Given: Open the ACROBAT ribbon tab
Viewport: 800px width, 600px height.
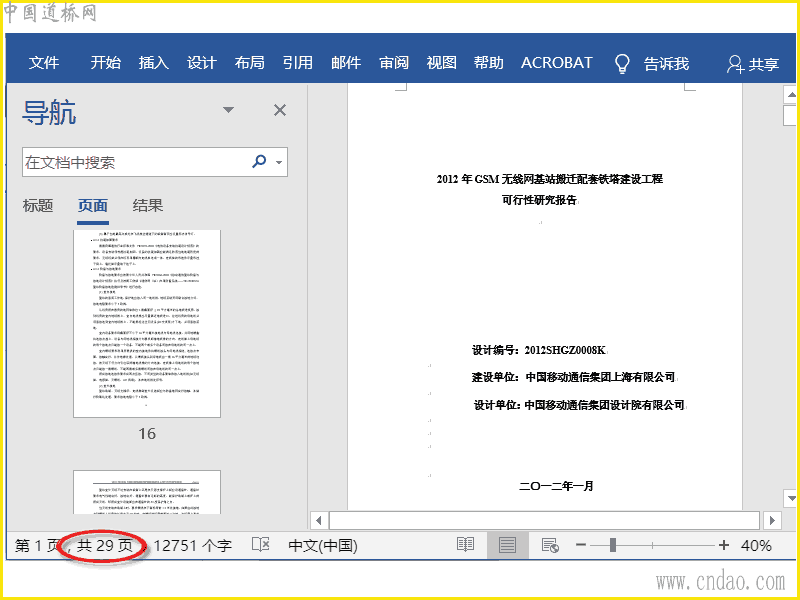Looking at the screenshot, I should 556,63.
